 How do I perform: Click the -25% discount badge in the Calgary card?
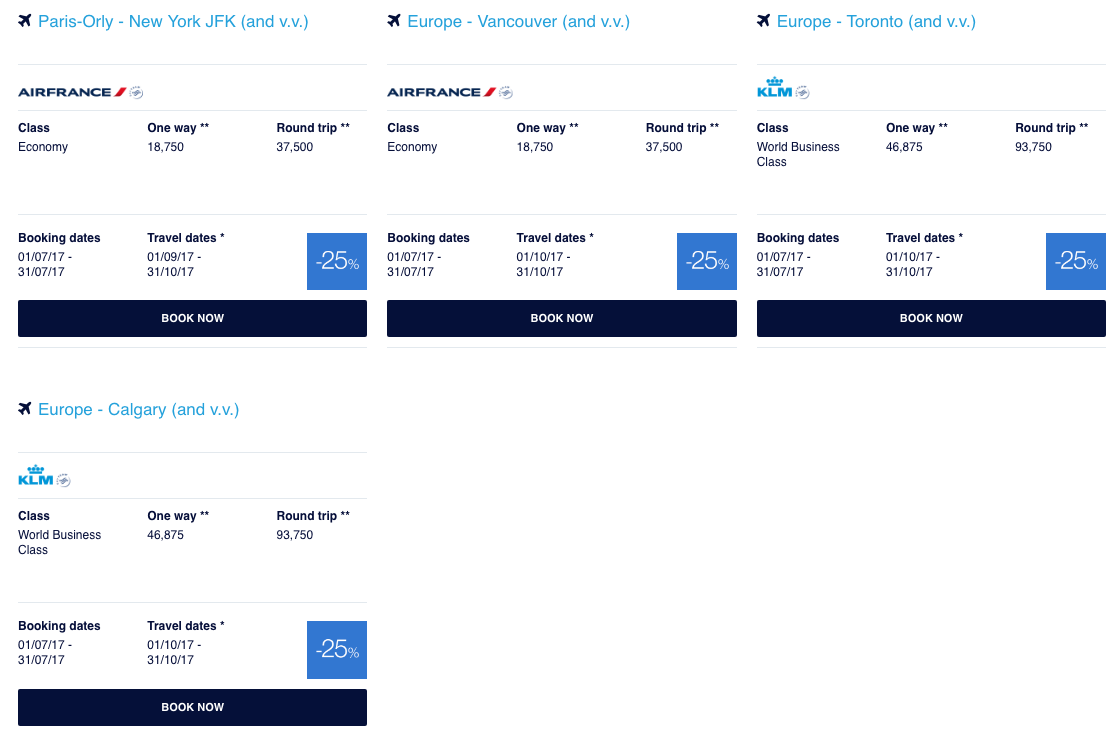(x=337, y=650)
